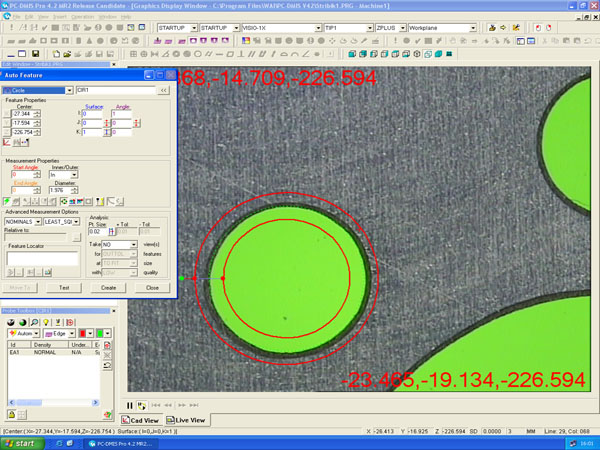The height and width of the screenshot is (450, 600).
Task: Click the crosshair circle target icon in dialog
Action: [64, 201]
